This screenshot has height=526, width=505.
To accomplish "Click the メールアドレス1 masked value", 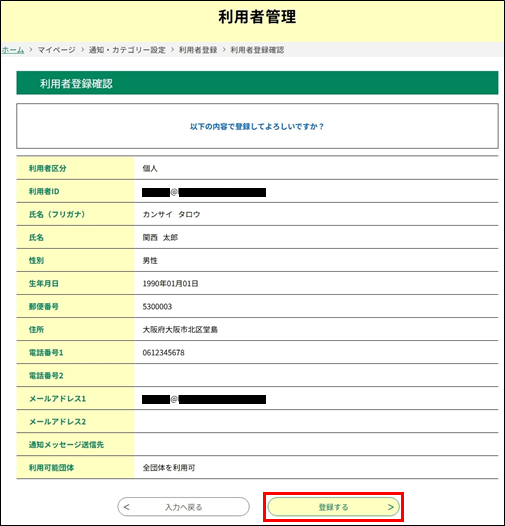I will point(204,399).
